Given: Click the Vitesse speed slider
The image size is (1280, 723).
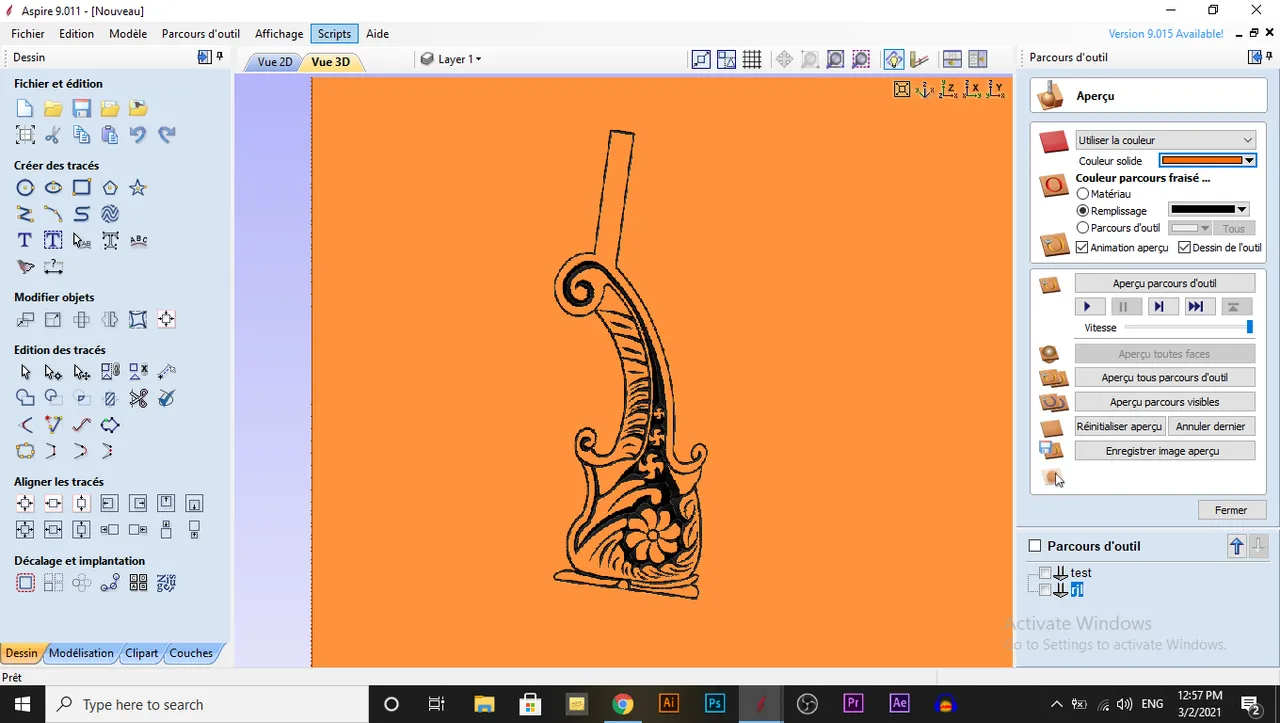Looking at the screenshot, I should click(x=1189, y=327).
